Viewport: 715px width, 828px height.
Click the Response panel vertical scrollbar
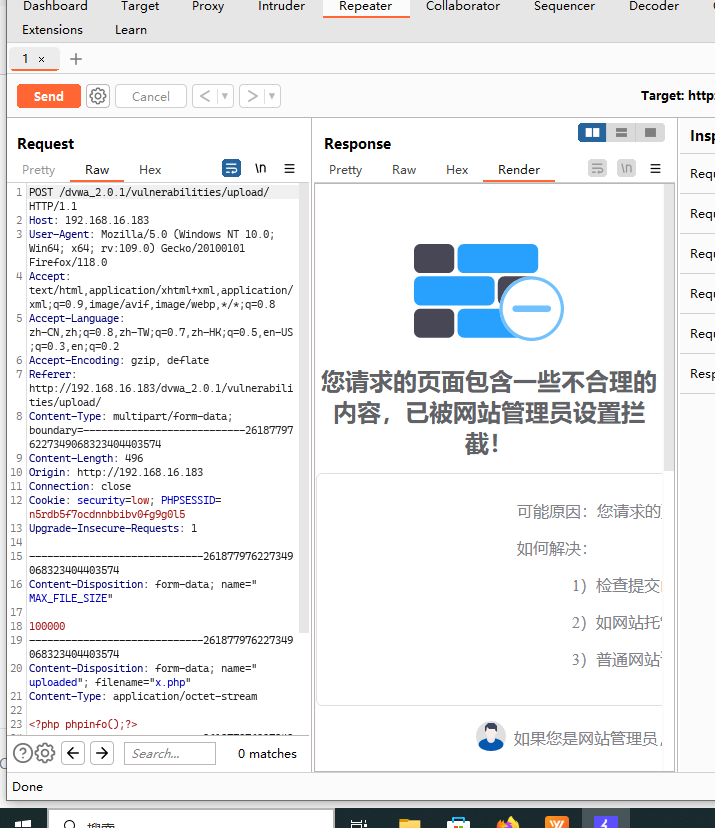pyautogui.click(x=669, y=327)
